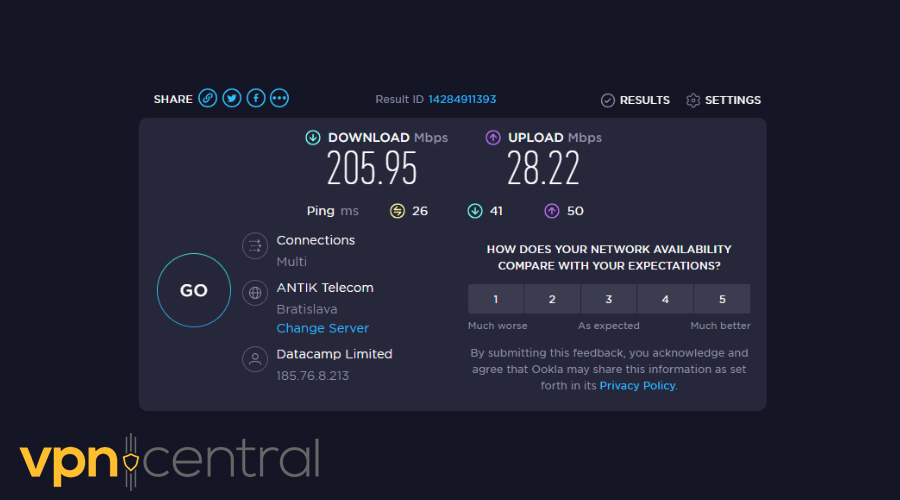This screenshot has height=500, width=900.
Task: Click the ANTIK Telecom globe icon
Action: 255,293
